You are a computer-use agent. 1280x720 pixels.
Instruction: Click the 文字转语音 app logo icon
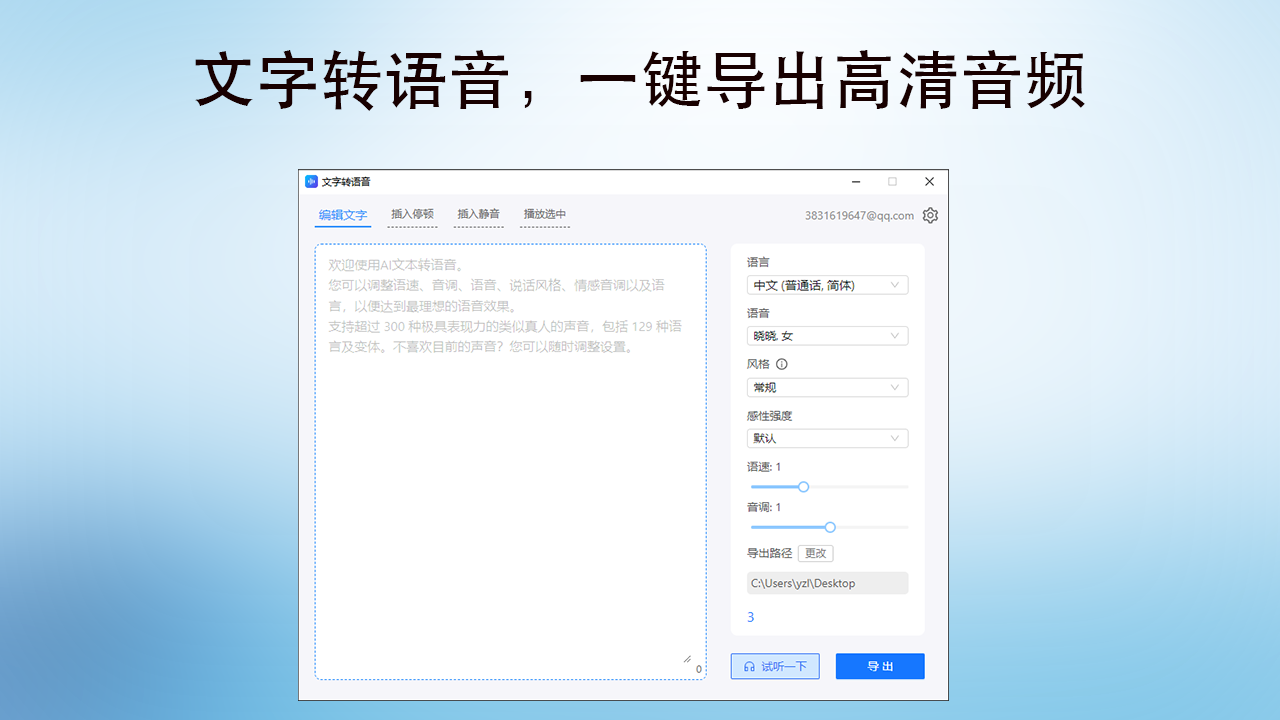(x=311, y=182)
